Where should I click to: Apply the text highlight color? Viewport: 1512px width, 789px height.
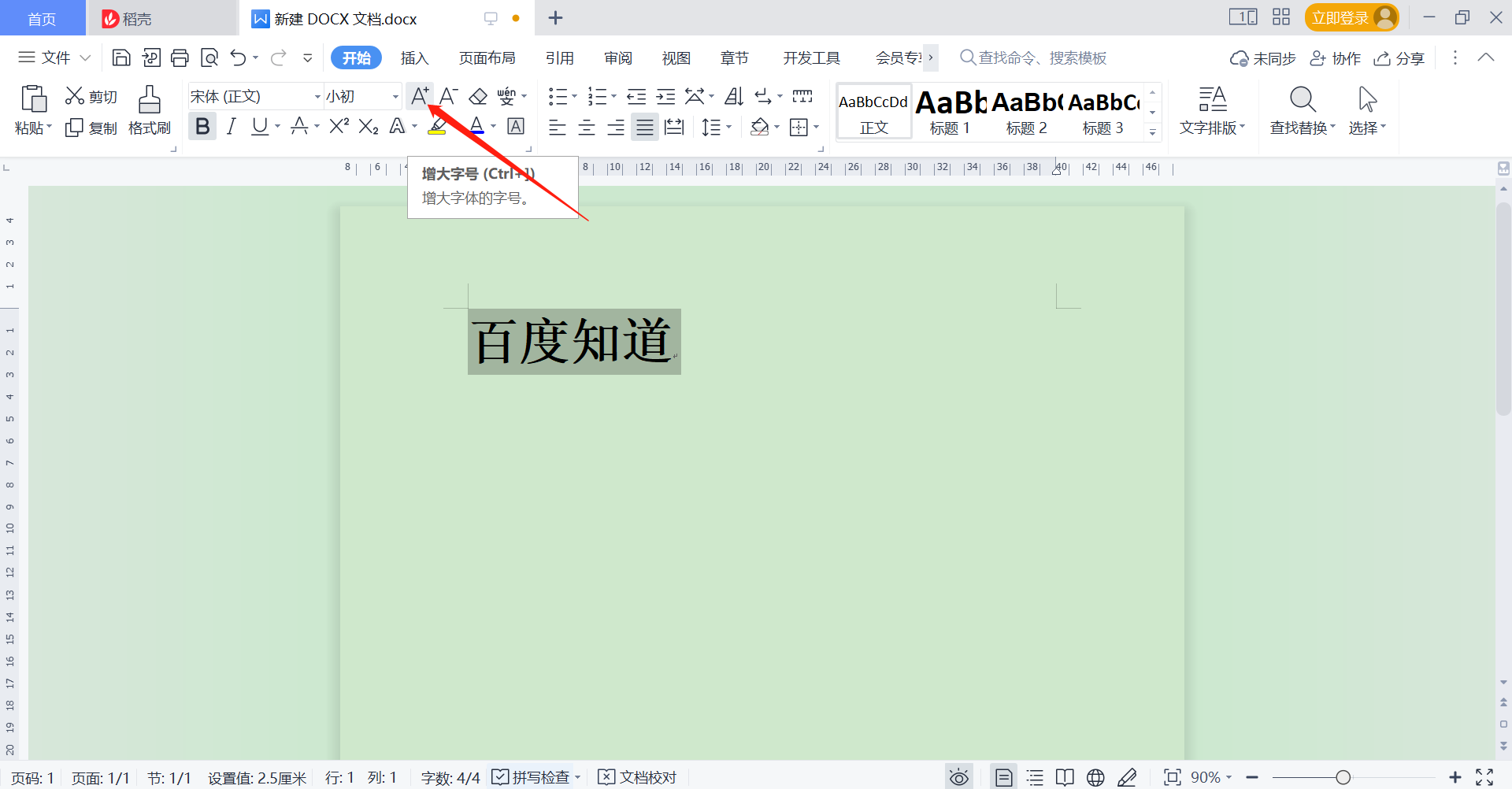[437, 126]
